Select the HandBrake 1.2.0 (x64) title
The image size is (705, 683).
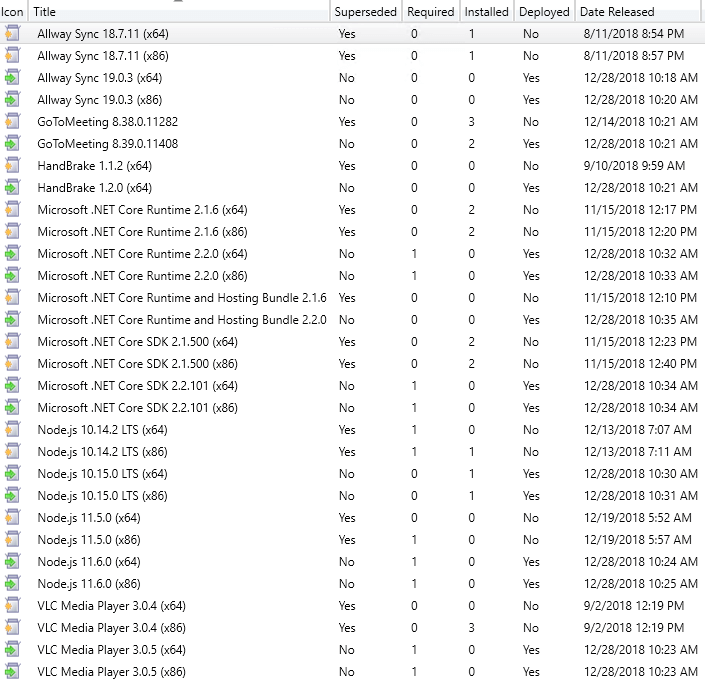95,187
